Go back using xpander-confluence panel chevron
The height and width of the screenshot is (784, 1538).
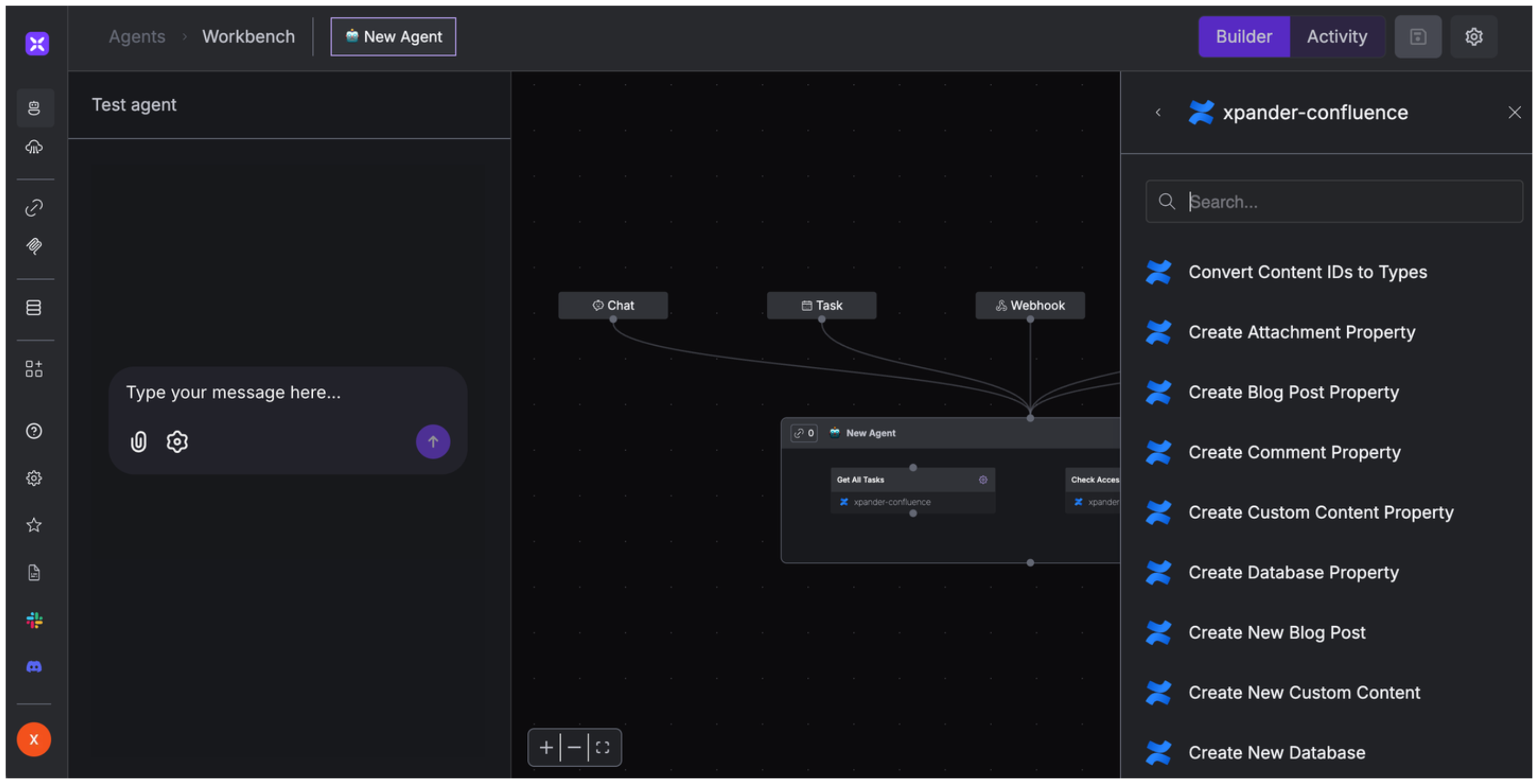(x=1158, y=112)
